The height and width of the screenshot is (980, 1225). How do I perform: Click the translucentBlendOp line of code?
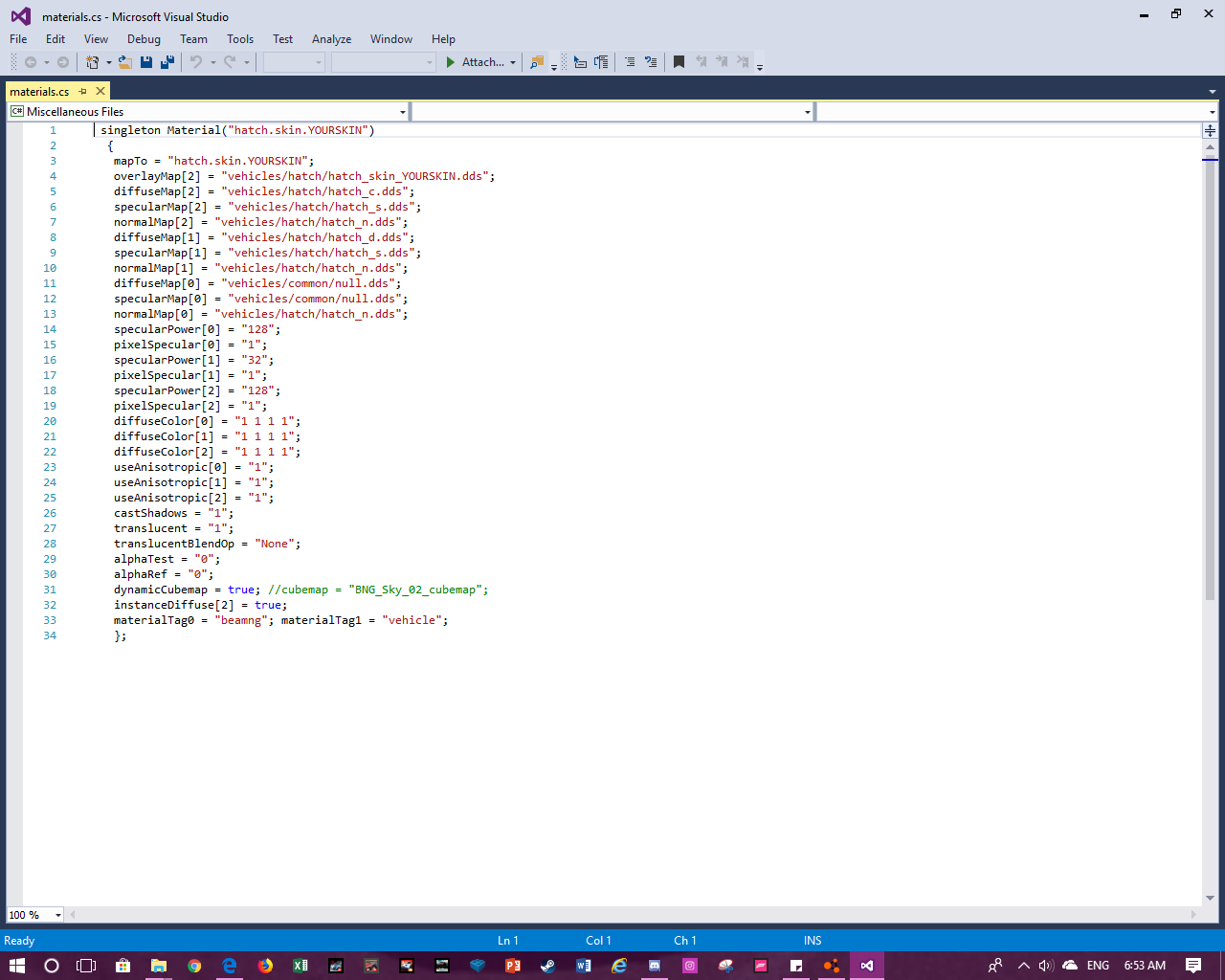pos(207,544)
